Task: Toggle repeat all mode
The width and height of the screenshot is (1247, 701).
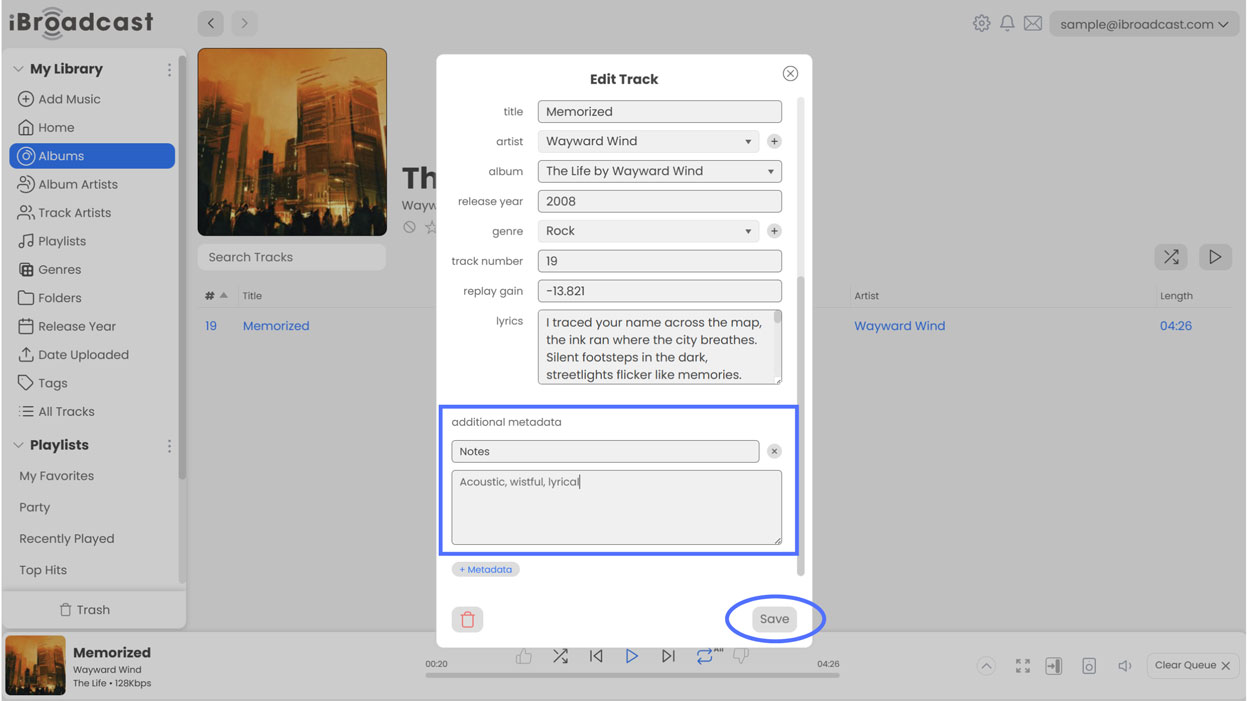Action: coord(705,657)
